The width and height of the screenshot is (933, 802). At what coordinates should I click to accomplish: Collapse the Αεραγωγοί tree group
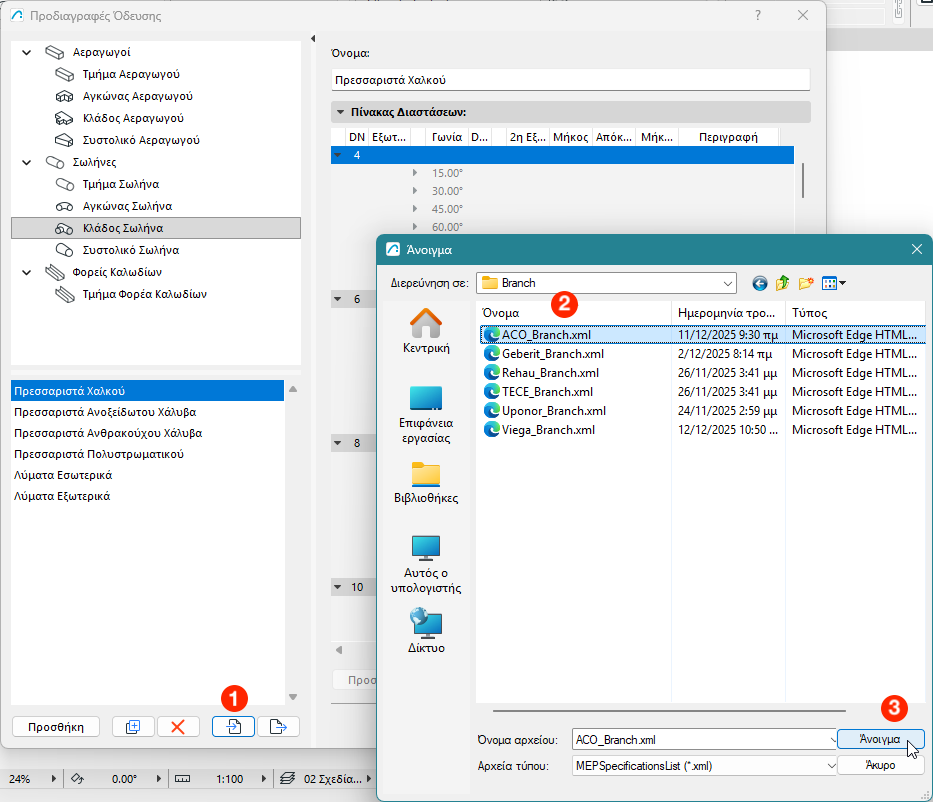point(27,52)
